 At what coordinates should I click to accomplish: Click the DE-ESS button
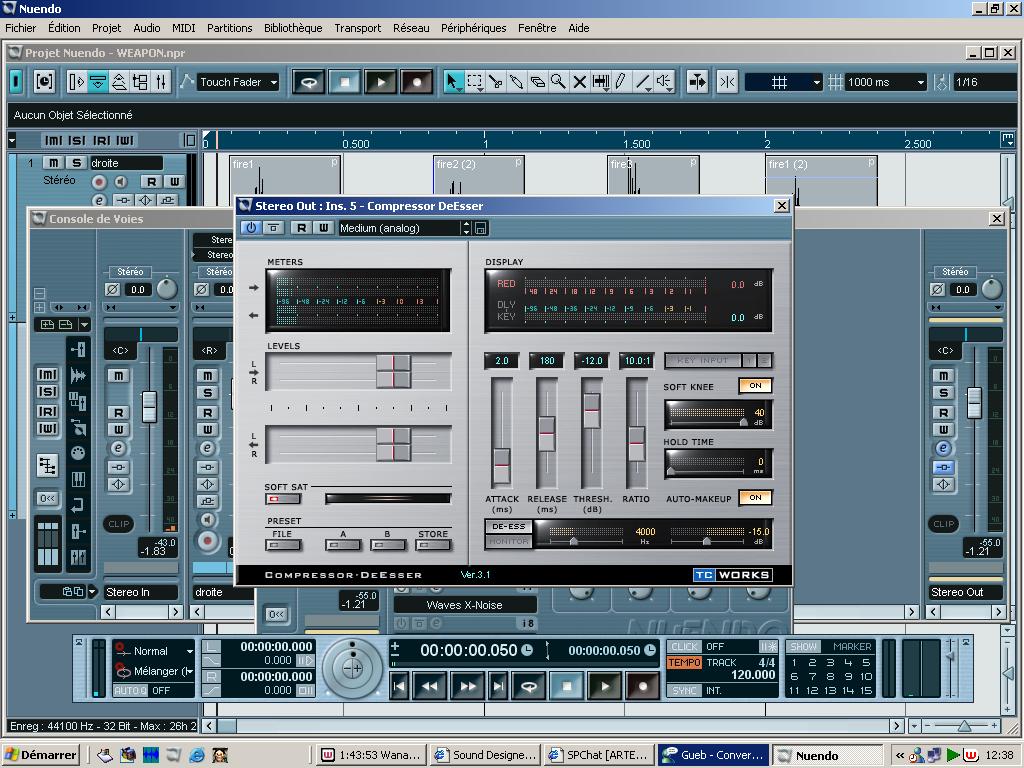click(x=508, y=527)
